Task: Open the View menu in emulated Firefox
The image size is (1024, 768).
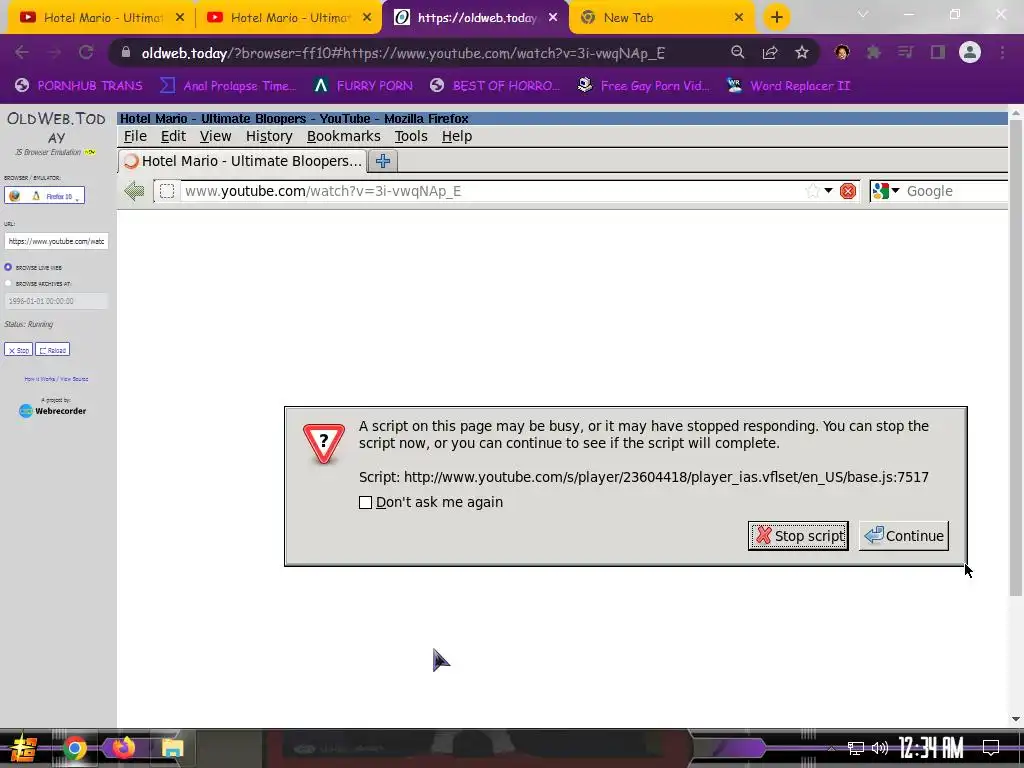Action: tap(216, 136)
